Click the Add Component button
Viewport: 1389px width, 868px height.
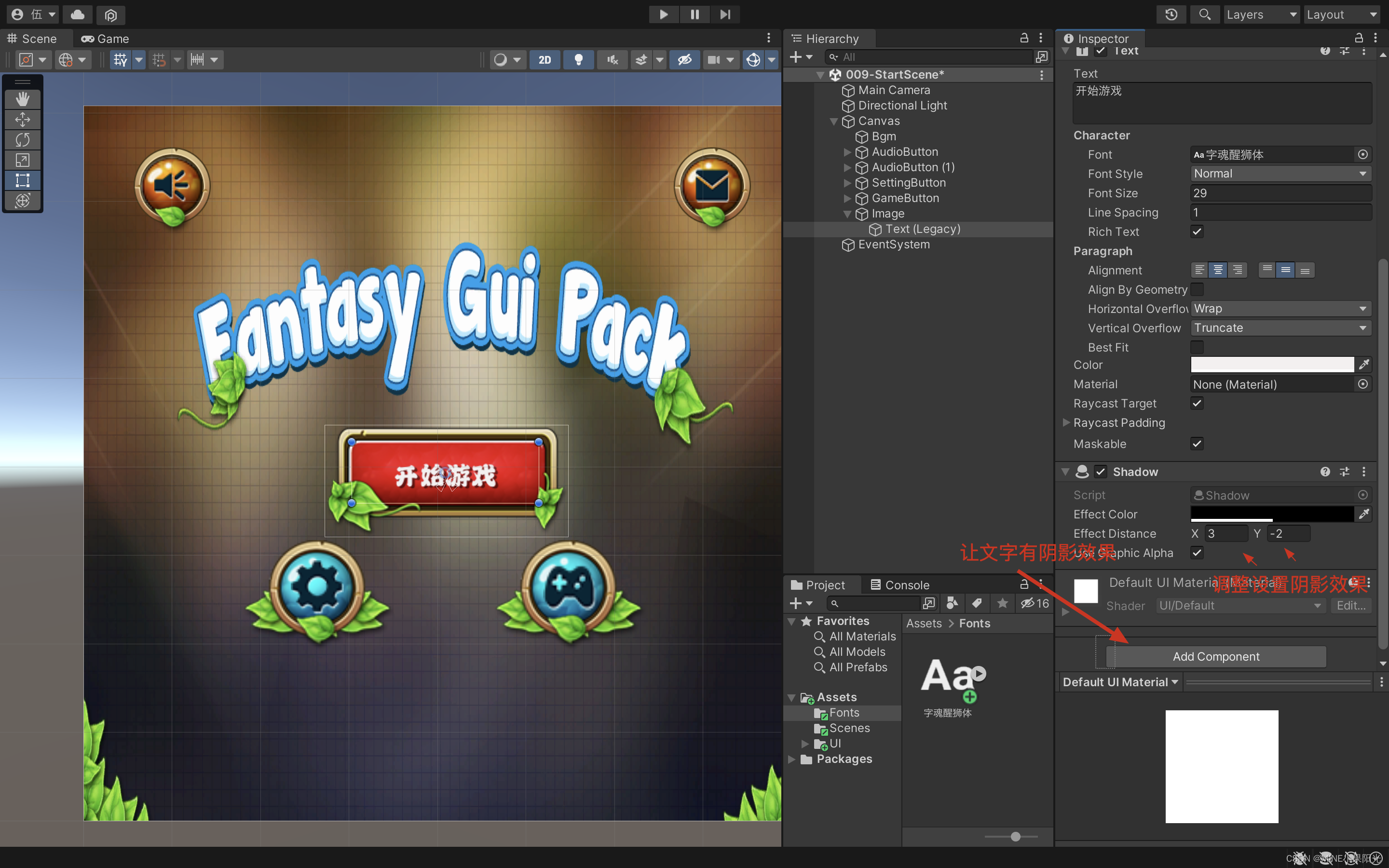1216,657
